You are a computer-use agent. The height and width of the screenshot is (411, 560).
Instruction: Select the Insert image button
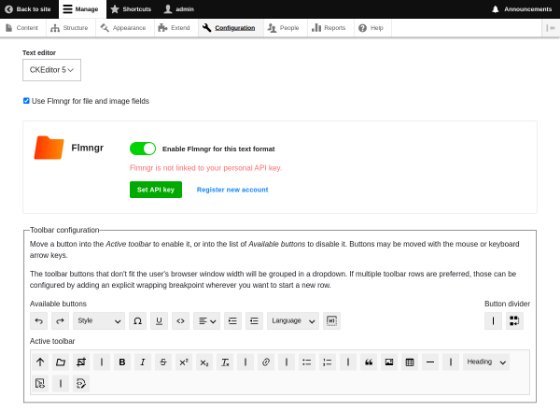pos(389,362)
